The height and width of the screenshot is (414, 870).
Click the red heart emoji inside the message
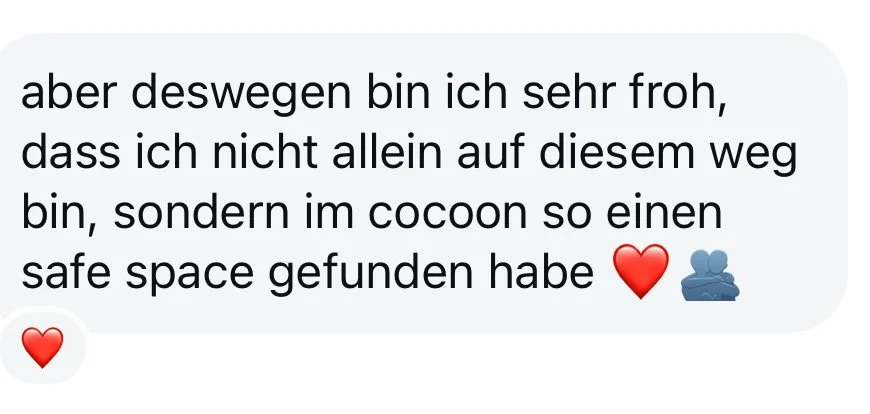(641, 271)
